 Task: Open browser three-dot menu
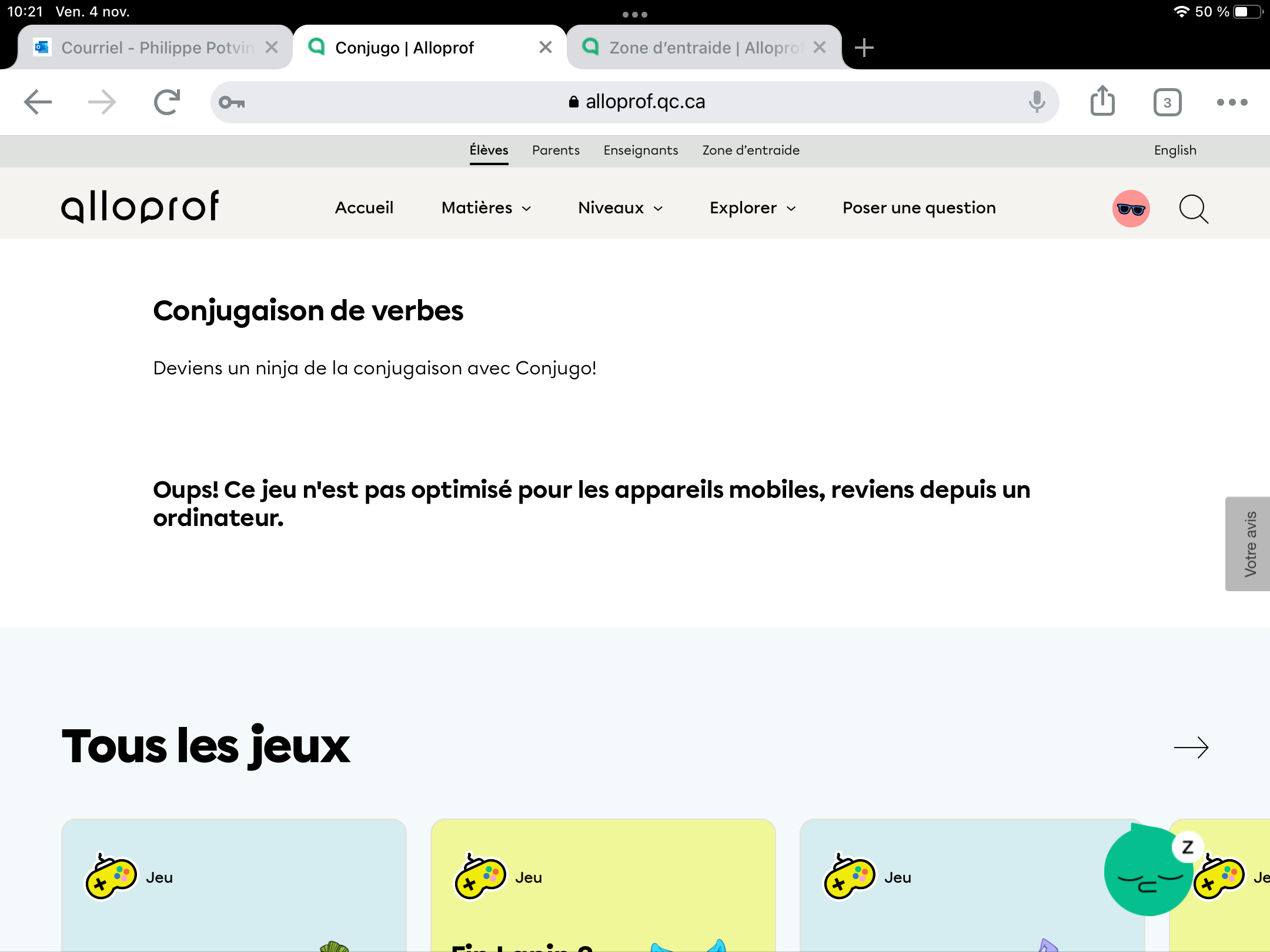(1232, 102)
